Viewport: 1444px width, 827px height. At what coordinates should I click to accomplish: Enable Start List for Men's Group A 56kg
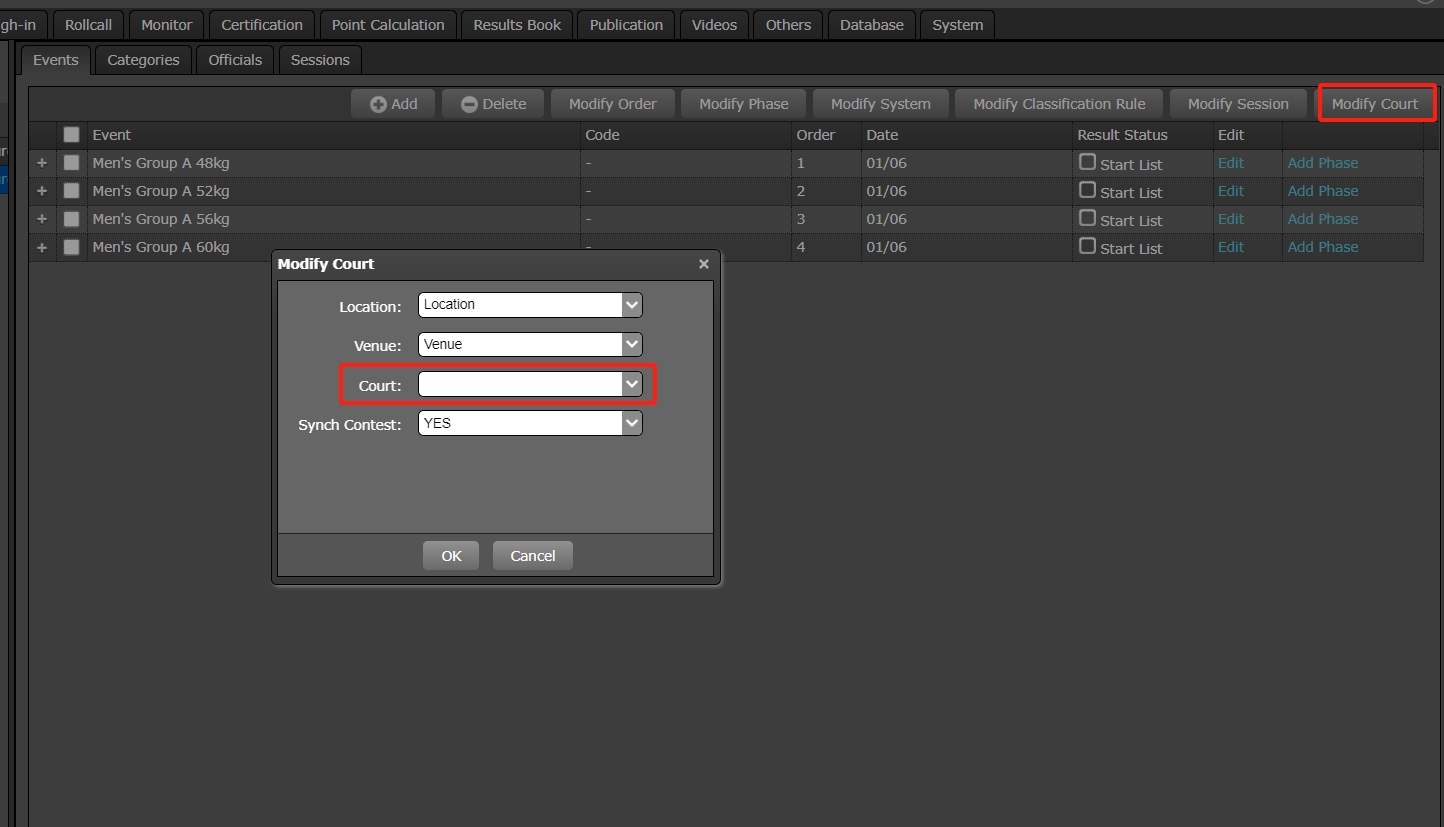tap(1087, 218)
